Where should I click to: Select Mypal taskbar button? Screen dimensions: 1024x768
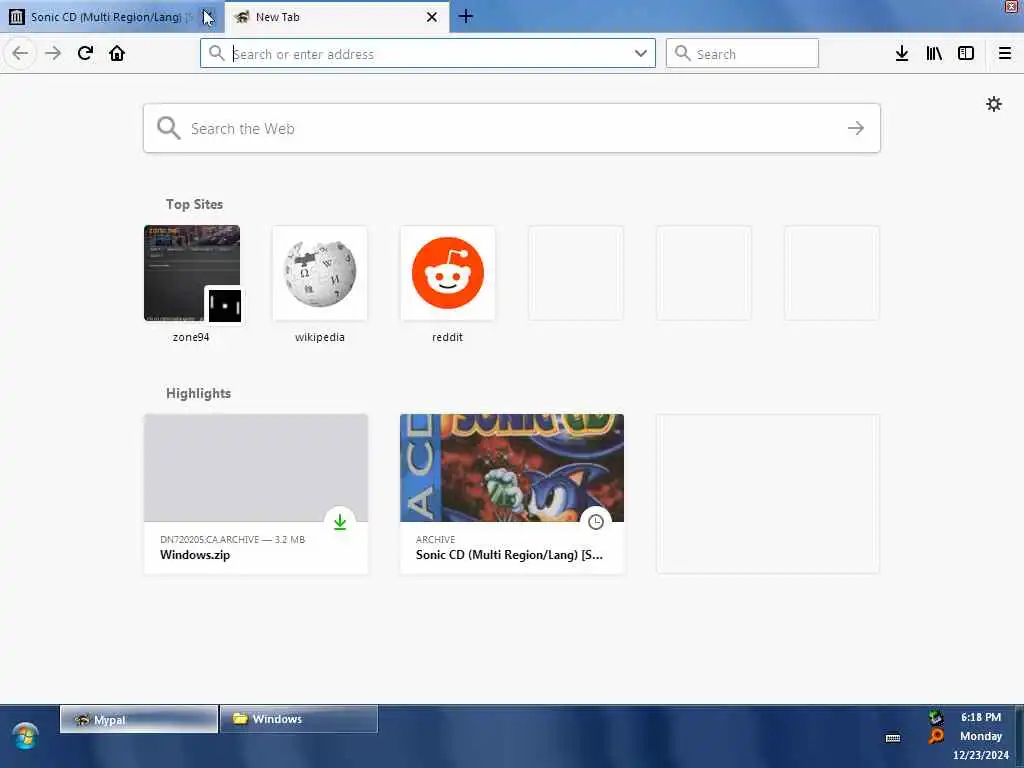tap(138, 719)
